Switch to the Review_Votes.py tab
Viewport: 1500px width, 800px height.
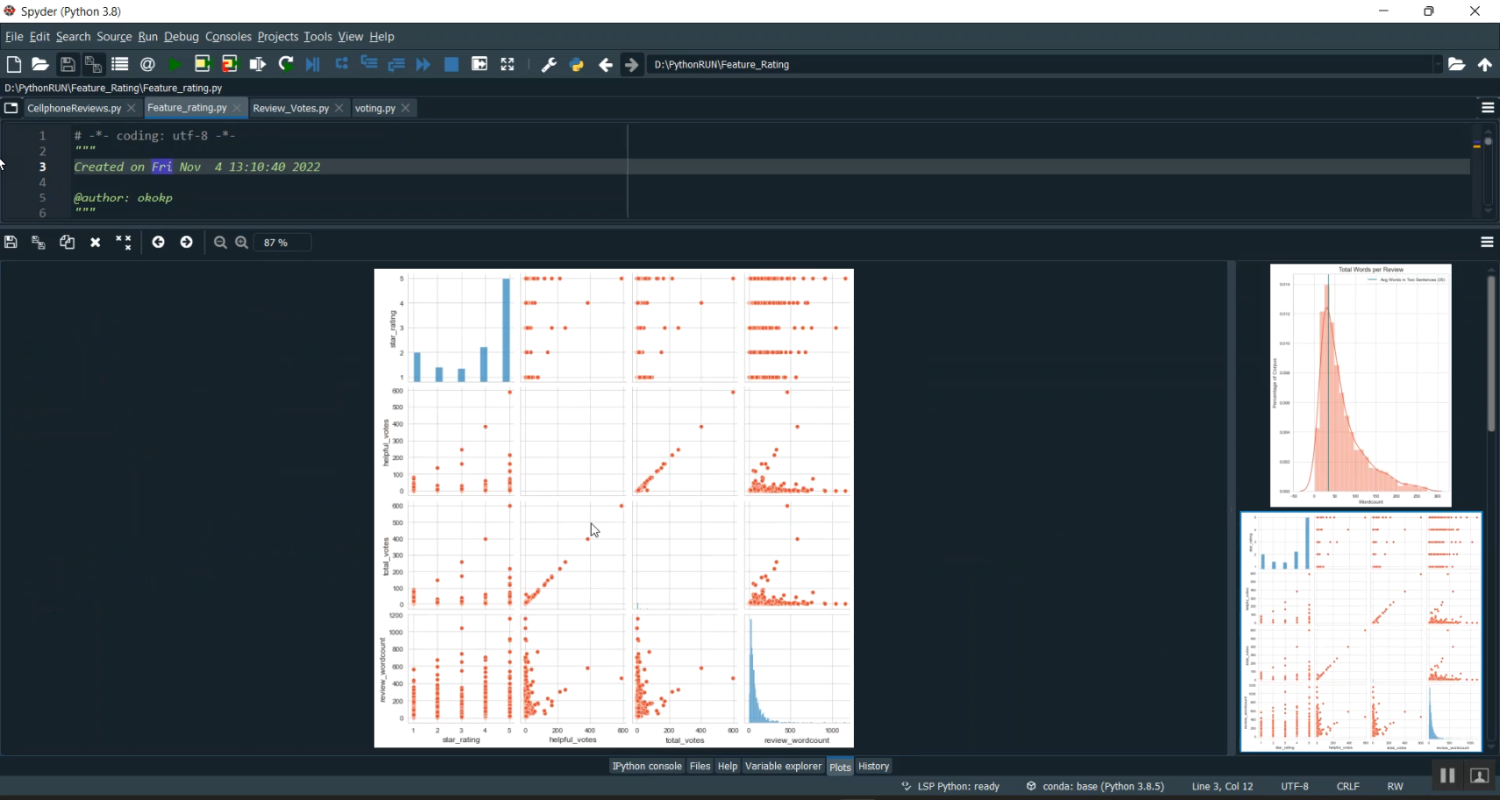[290, 108]
